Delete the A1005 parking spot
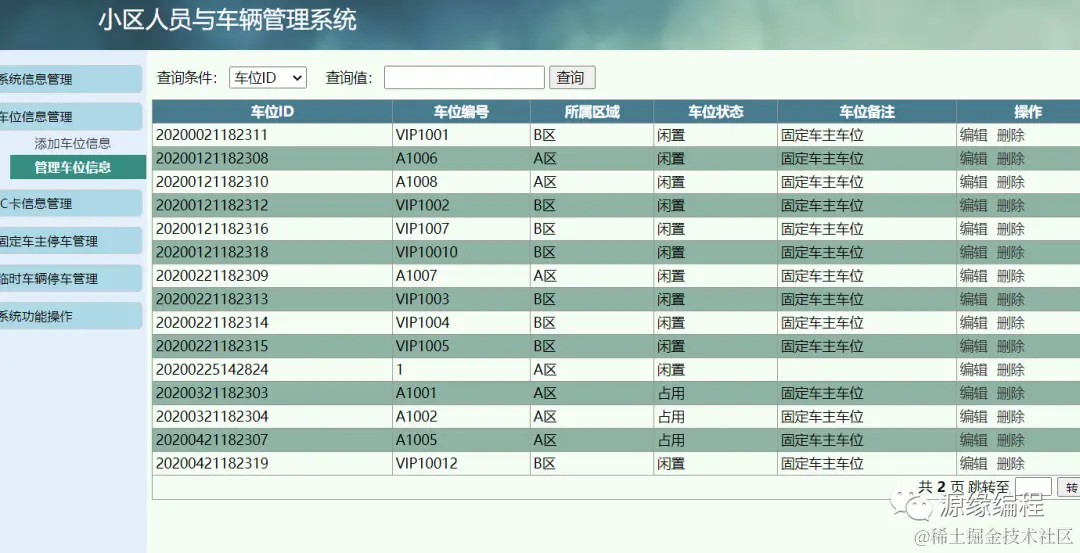Image resolution: width=1080 pixels, height=553 pixels. [1010, 439]
